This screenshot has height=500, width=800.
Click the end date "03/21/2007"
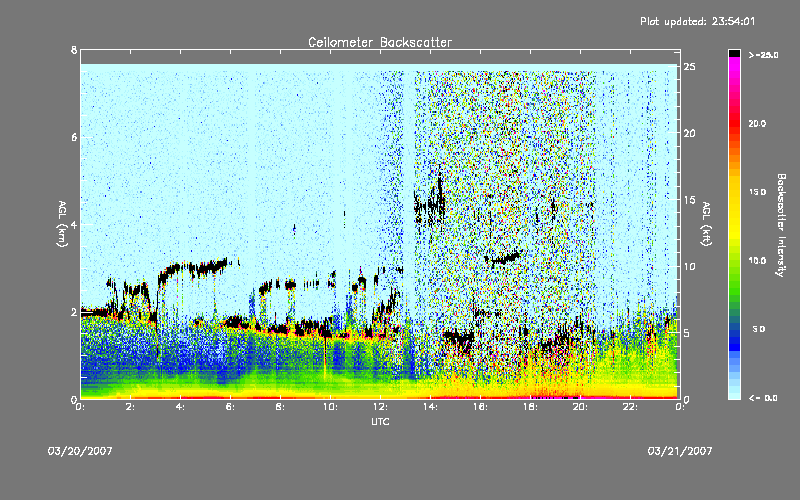pos(680,451)
